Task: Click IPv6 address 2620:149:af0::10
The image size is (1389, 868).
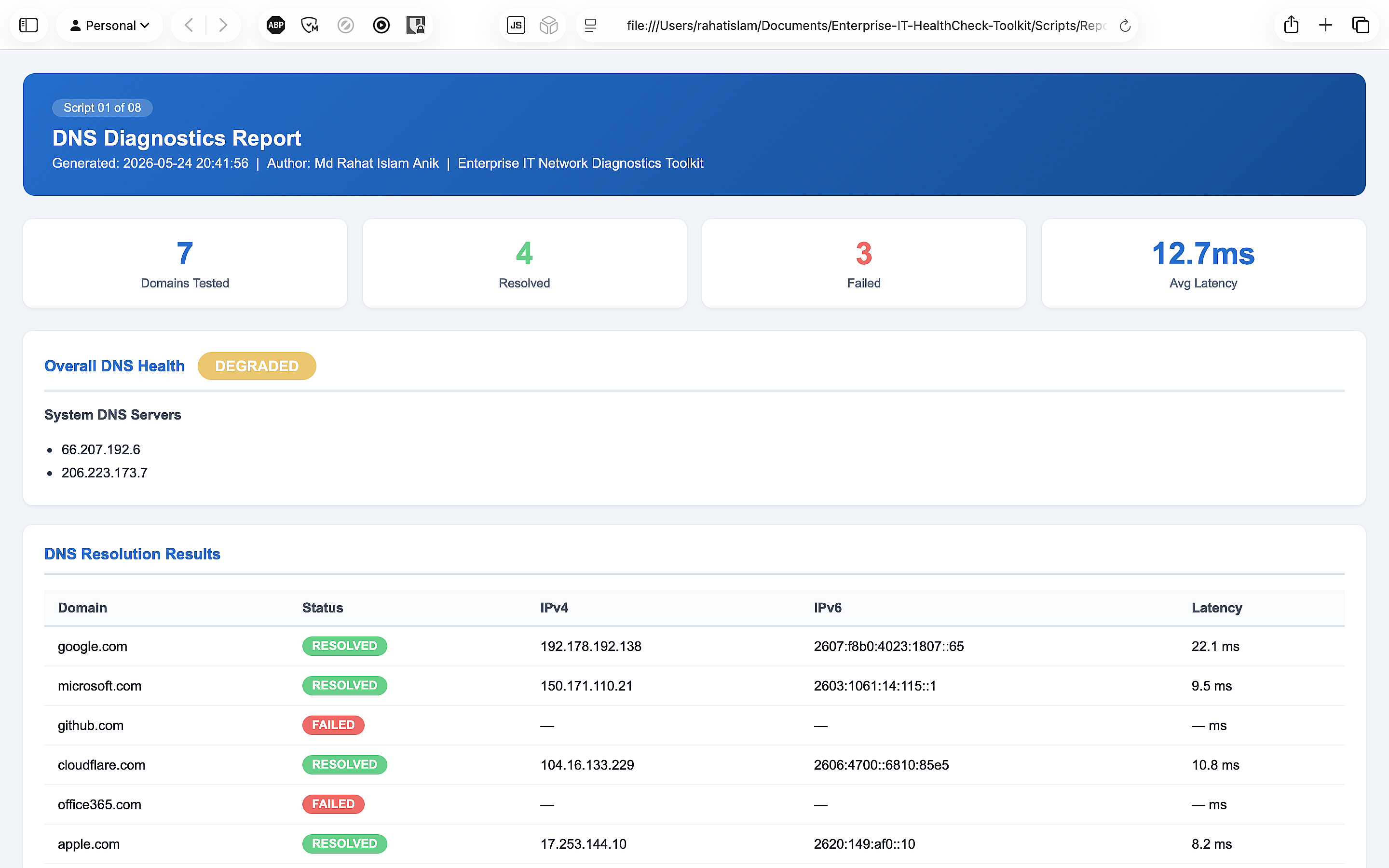Action: 865,844
